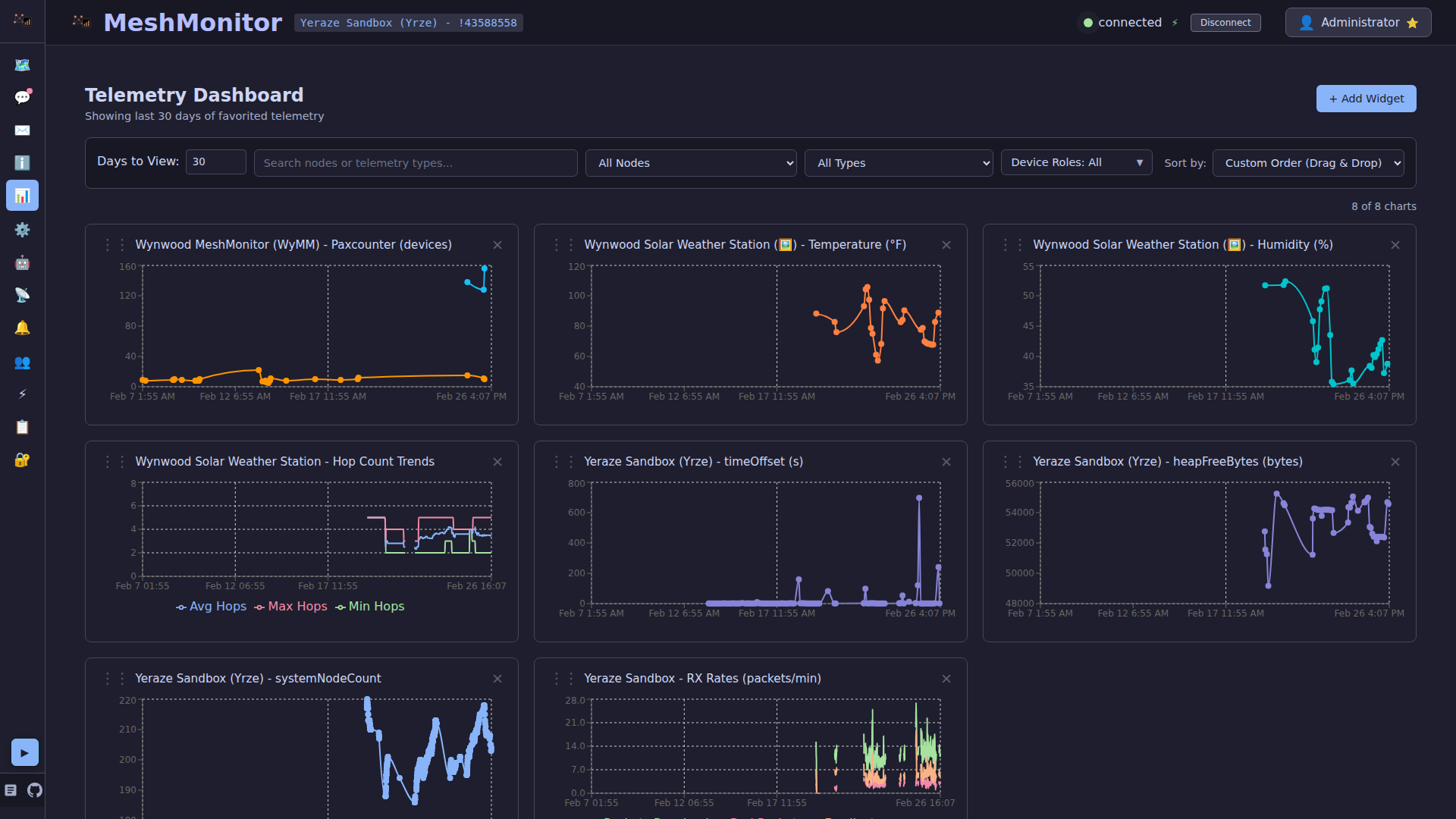Grab the timeOffset widget drag handle
The width and height of the screenshot is (1456, 819).
[x=563, y=462]
